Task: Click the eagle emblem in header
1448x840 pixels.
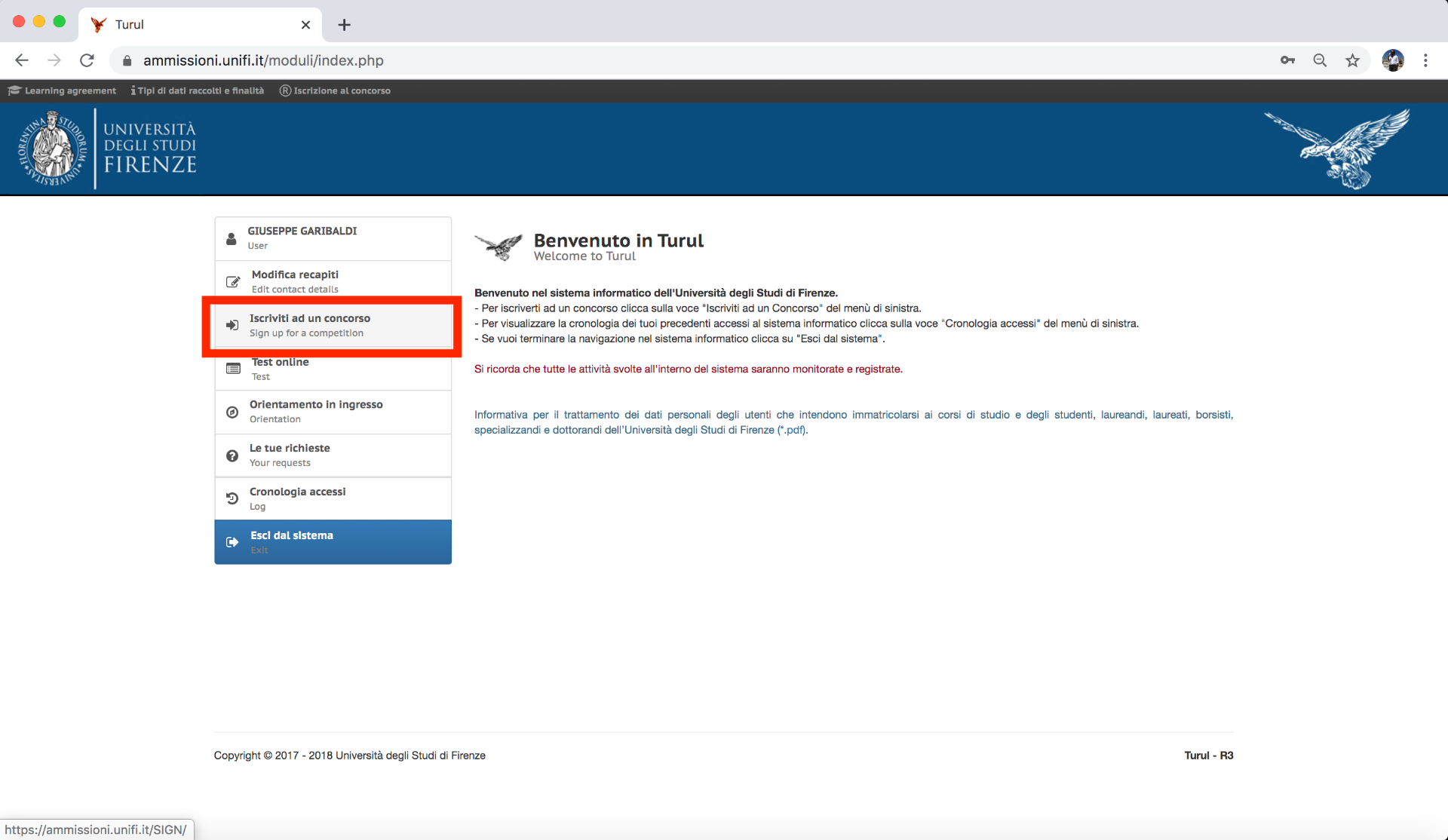Action: 1337,149
